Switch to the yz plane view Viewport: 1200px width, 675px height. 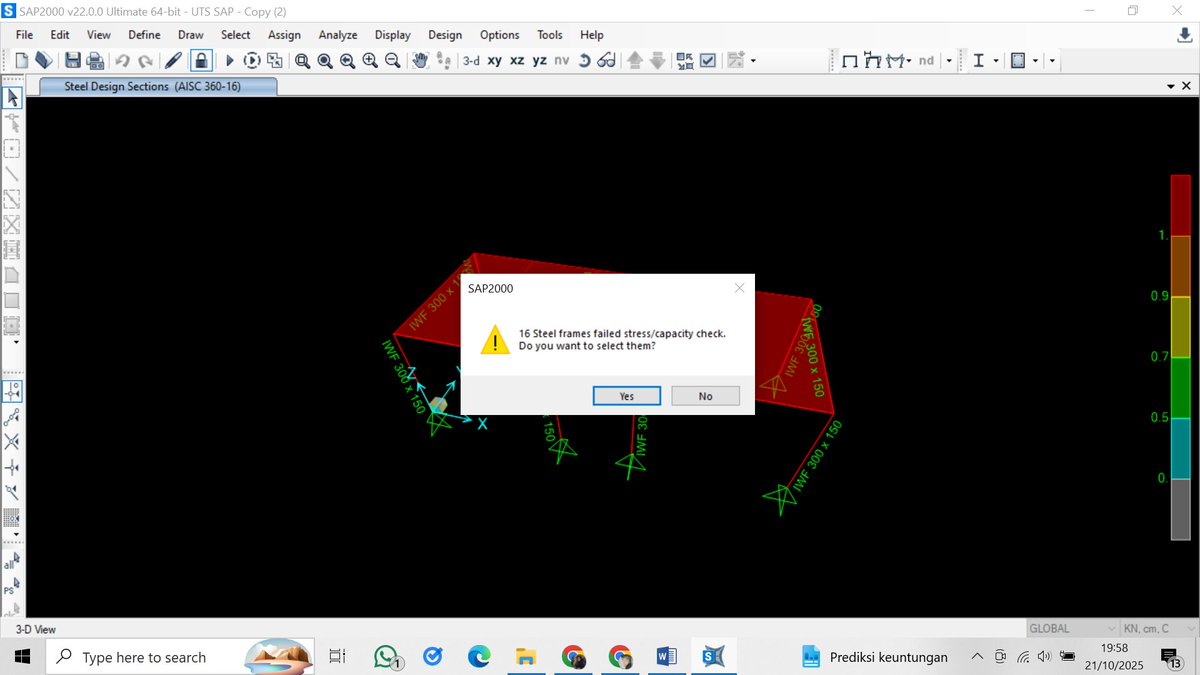pos(539,61)
